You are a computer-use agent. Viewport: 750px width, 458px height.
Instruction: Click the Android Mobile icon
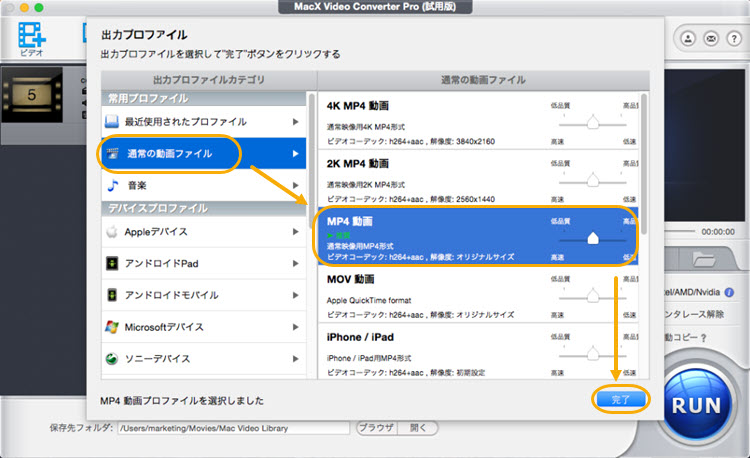(x=111, y=295)
